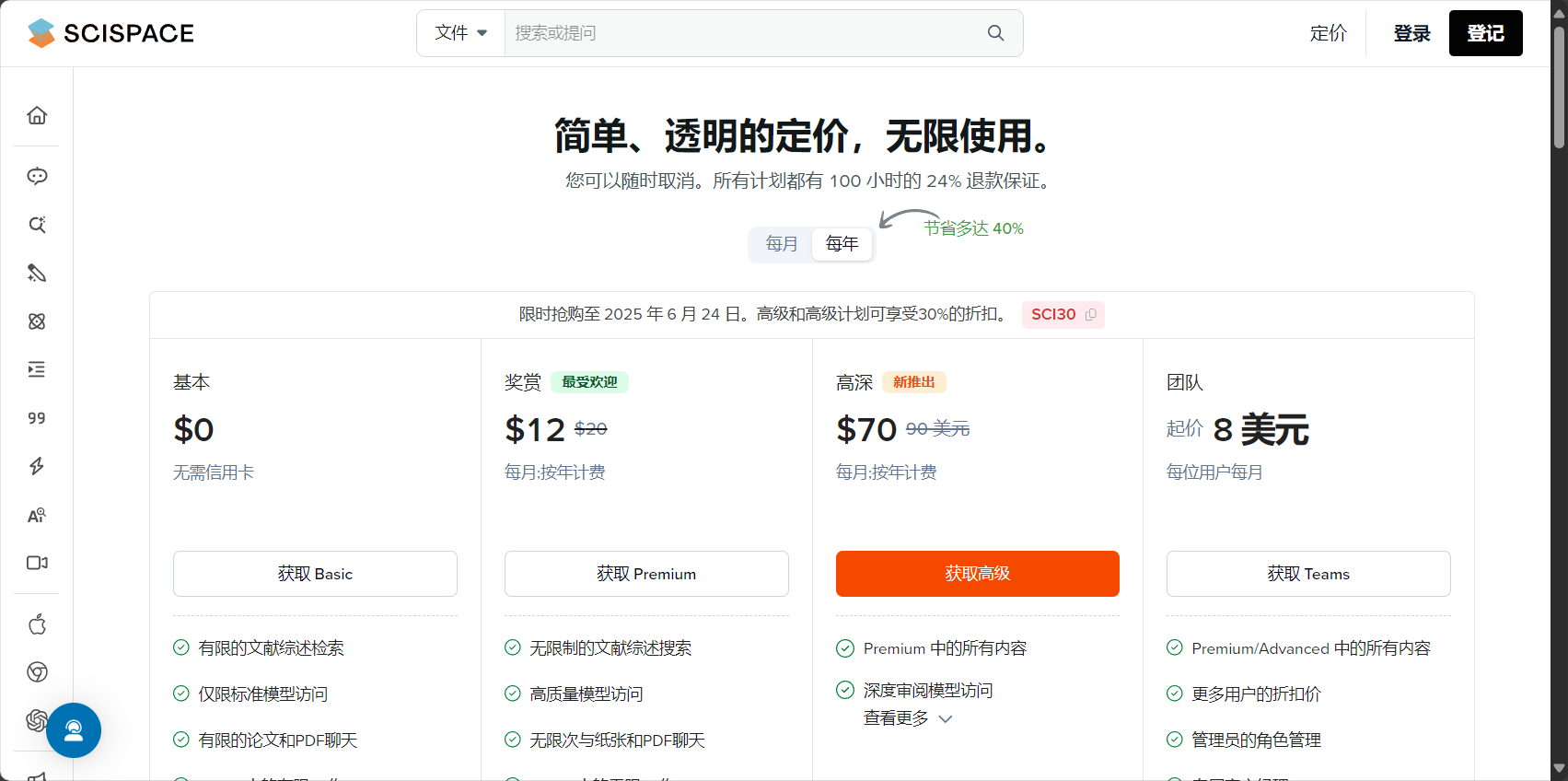The width and height of the screenshot is (1568, 781).
Task: Click 管理员的角色管理 feature row
Action: (1244, 740)
